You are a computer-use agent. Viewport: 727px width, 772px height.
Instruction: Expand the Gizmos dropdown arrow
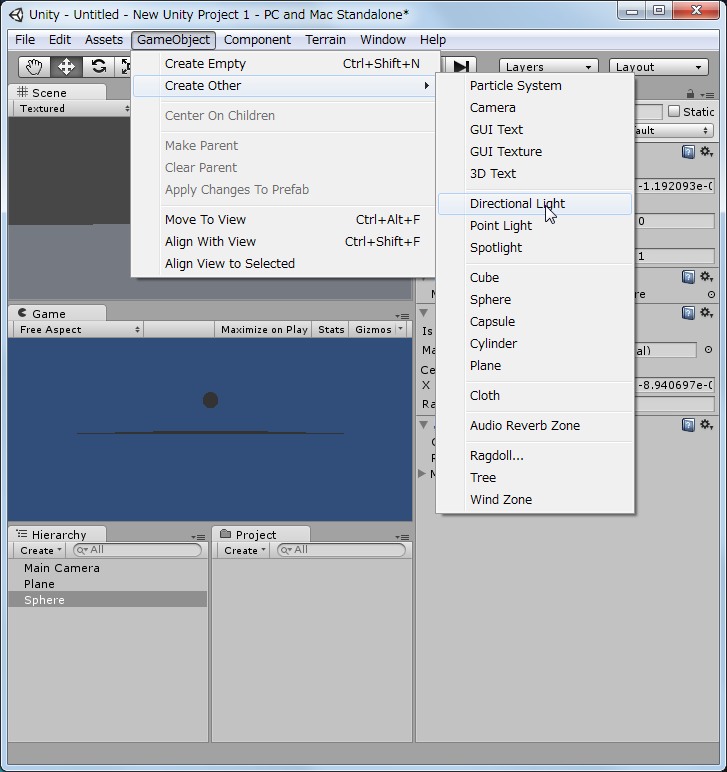pos(401,329)
